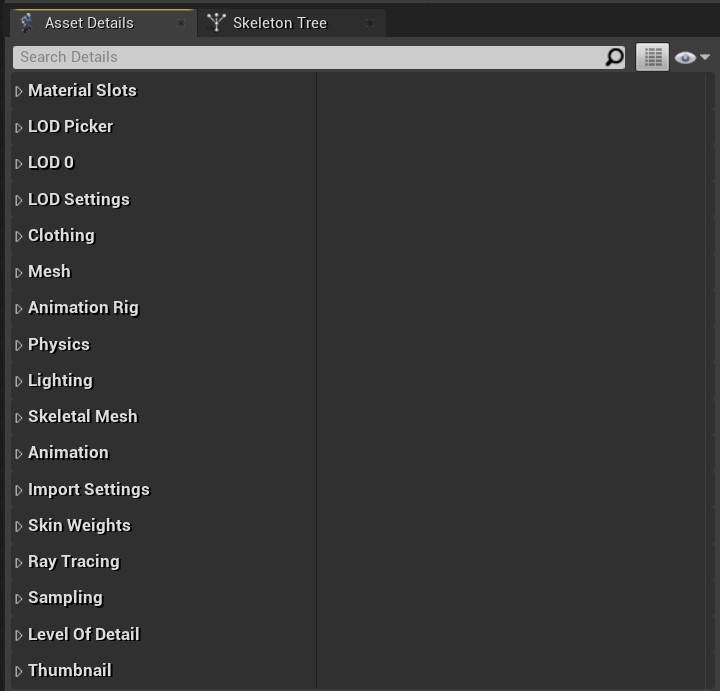Expand the Animation section arrow
The height and width of the screenshot is (691, 720).
click(x=18, y=454)
